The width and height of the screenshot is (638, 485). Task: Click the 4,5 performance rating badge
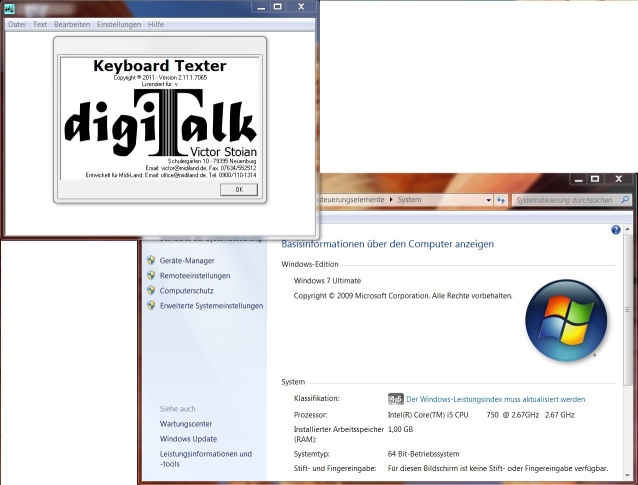(395, 399)
